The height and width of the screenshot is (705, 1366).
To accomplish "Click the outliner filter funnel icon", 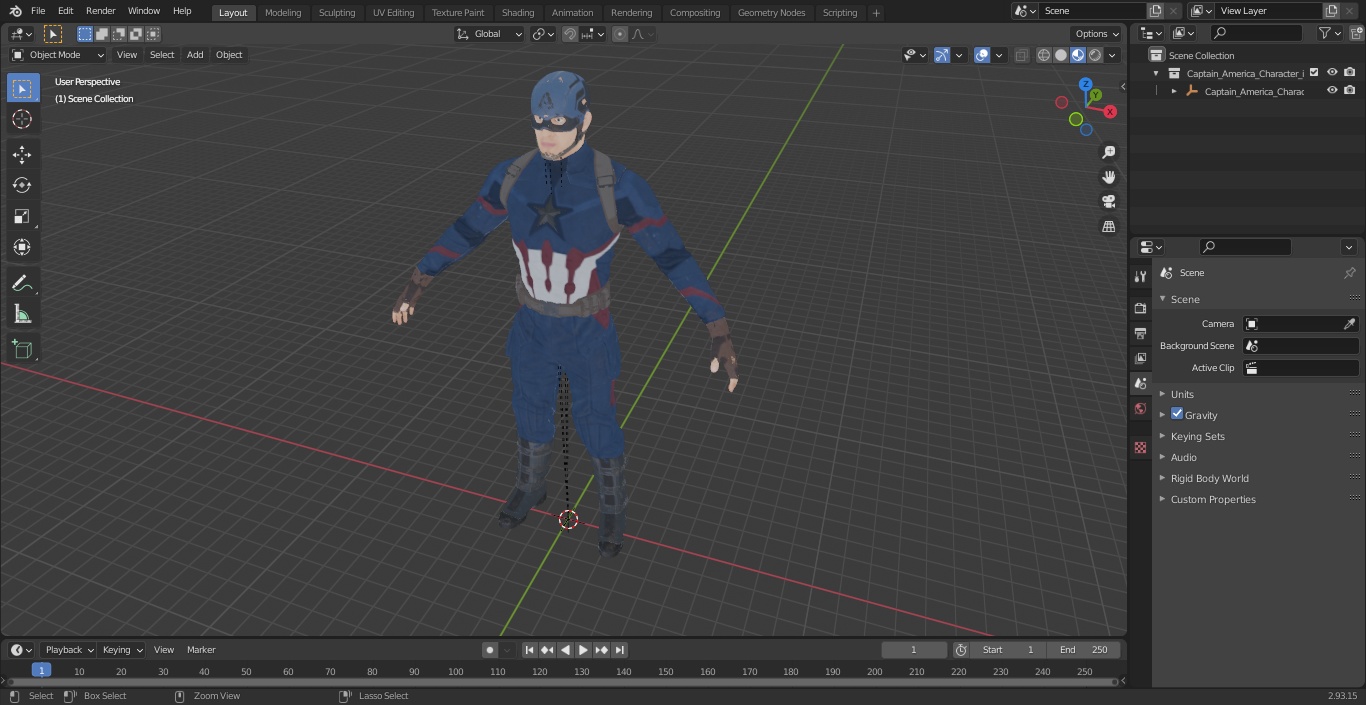I will [x=1324, y=33].
